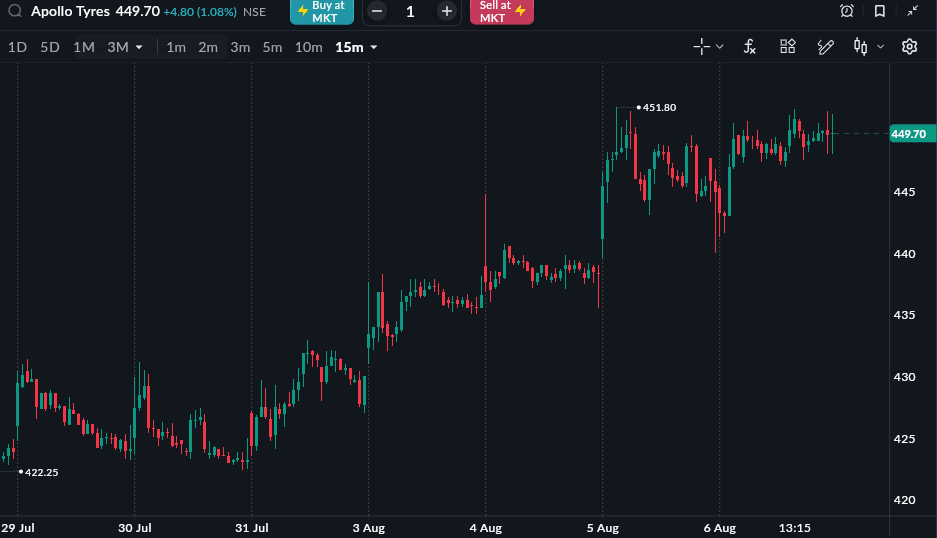937x538 pixels.
Task: Select the candlestick chart type icon
Action: (861, 47)
